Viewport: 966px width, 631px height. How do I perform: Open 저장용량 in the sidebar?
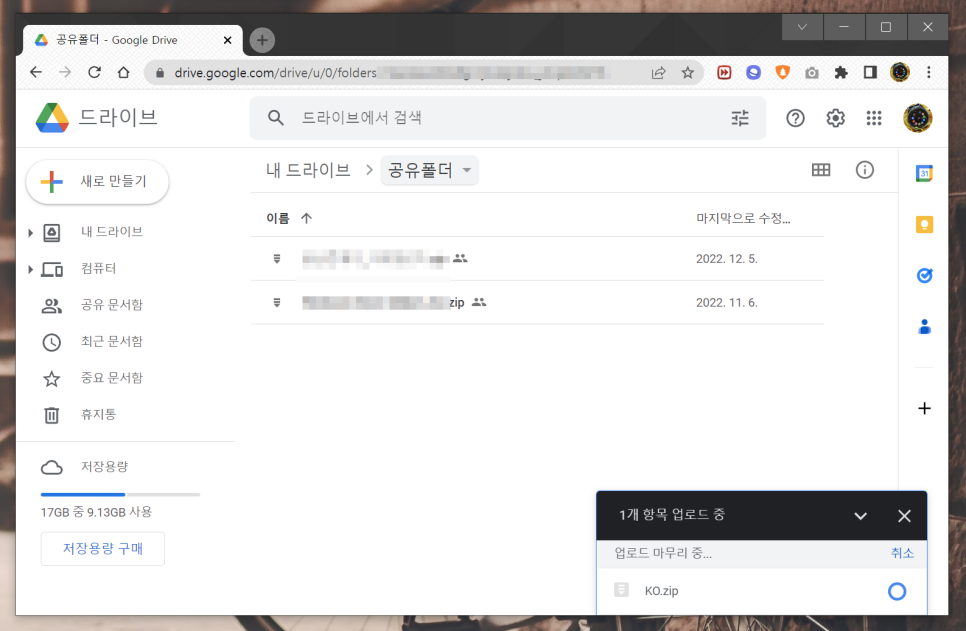(104, 466)
